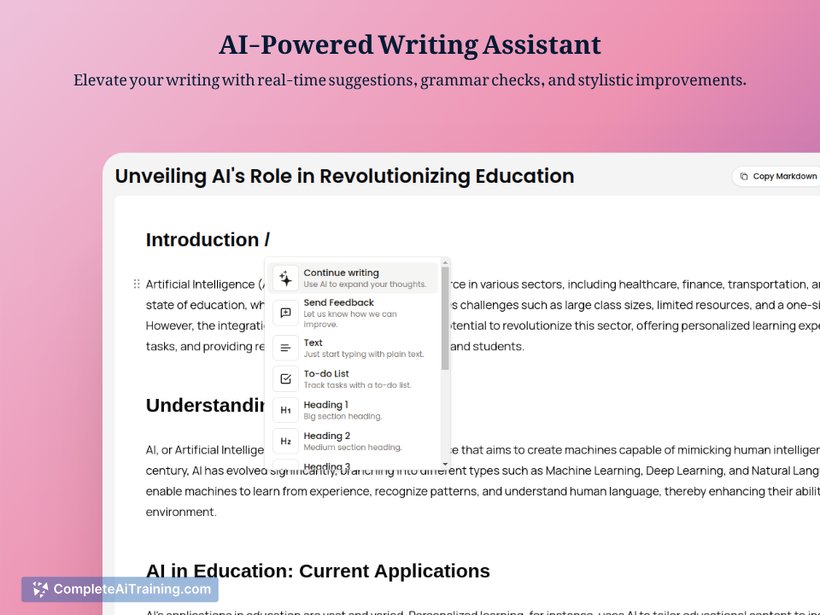Click the document title 'Unveiling AI's Role'
This screenshot has height=615, width=820.
click(344, 176)
